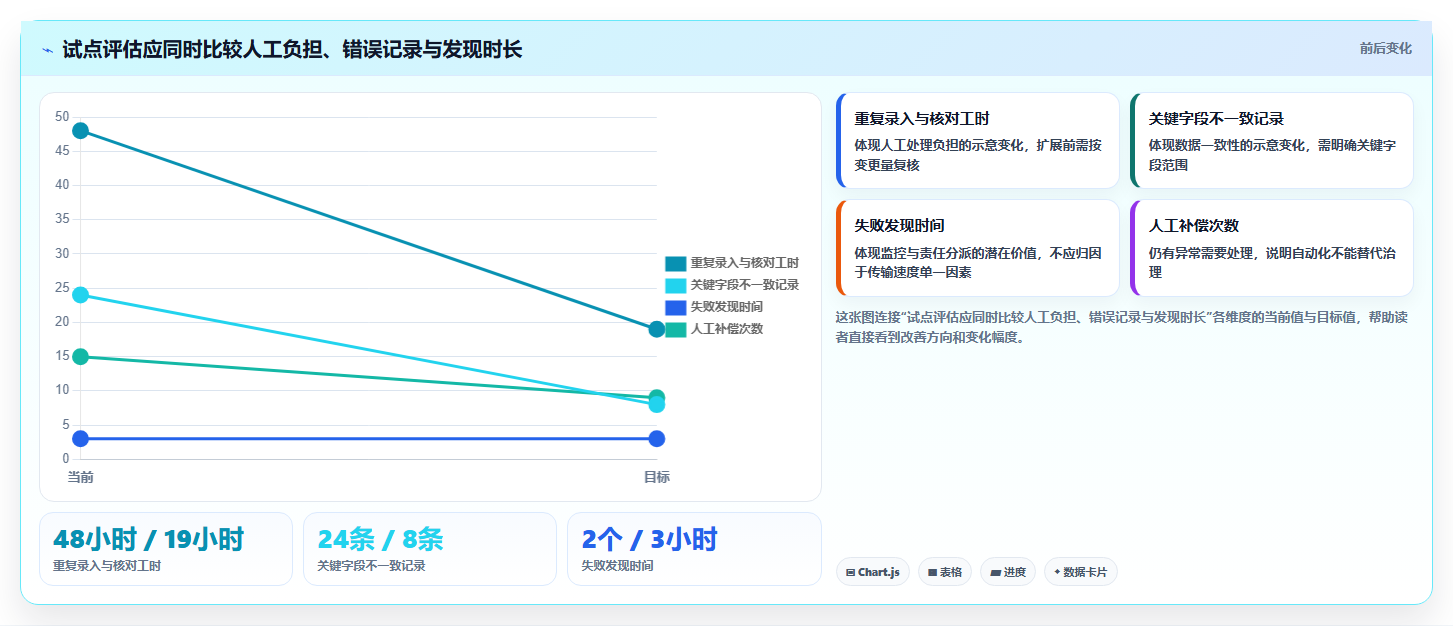Click card description 体现监控与责任分派的潜在价值
The height and width of the screenshot is (626, 1453).
[978, 262]
